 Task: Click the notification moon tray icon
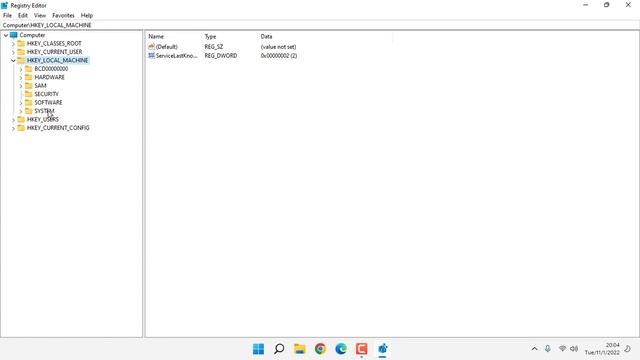627,349
